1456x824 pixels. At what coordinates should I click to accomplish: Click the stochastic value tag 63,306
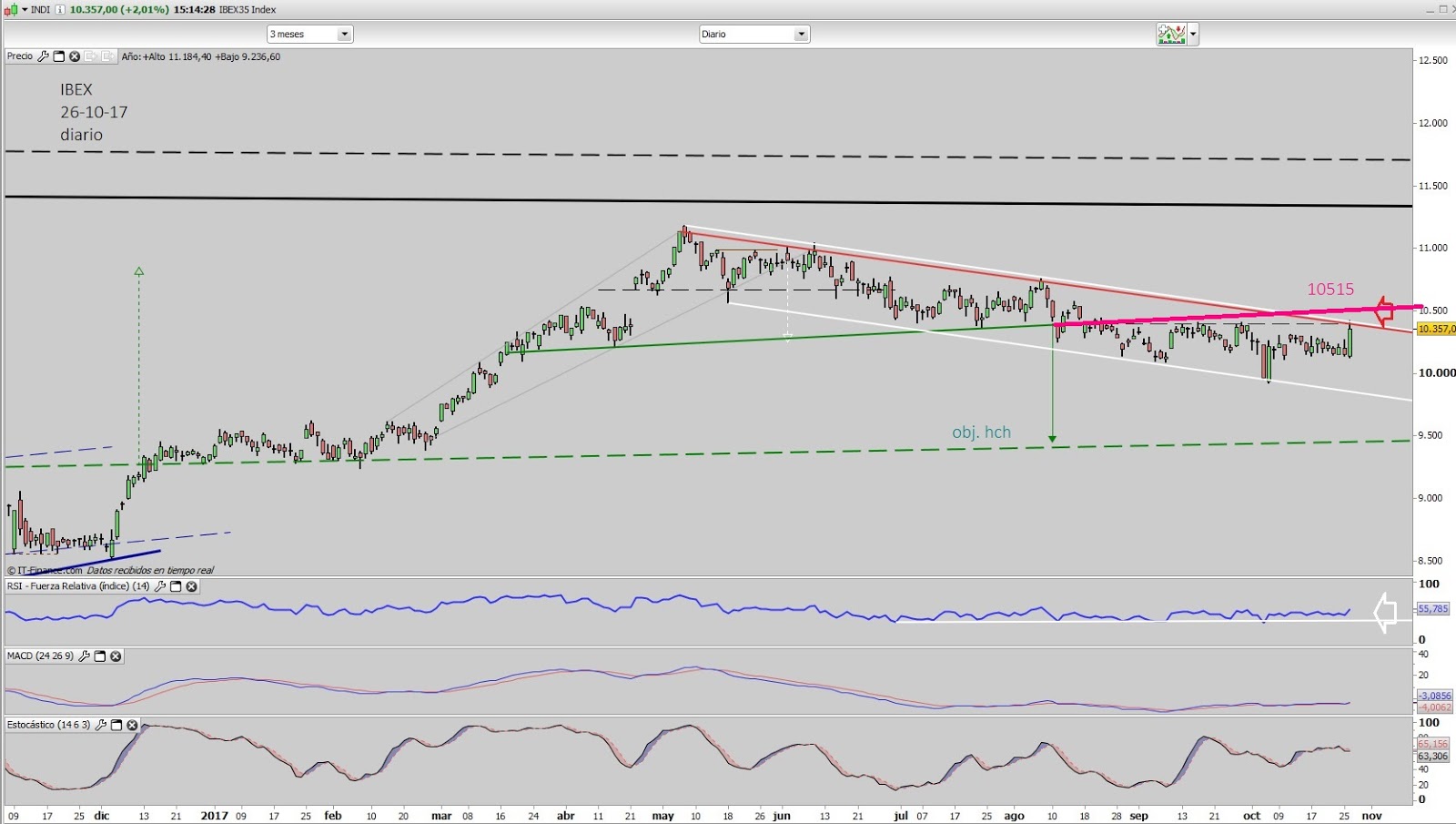pyautogui.click(x=1433, y=756)
